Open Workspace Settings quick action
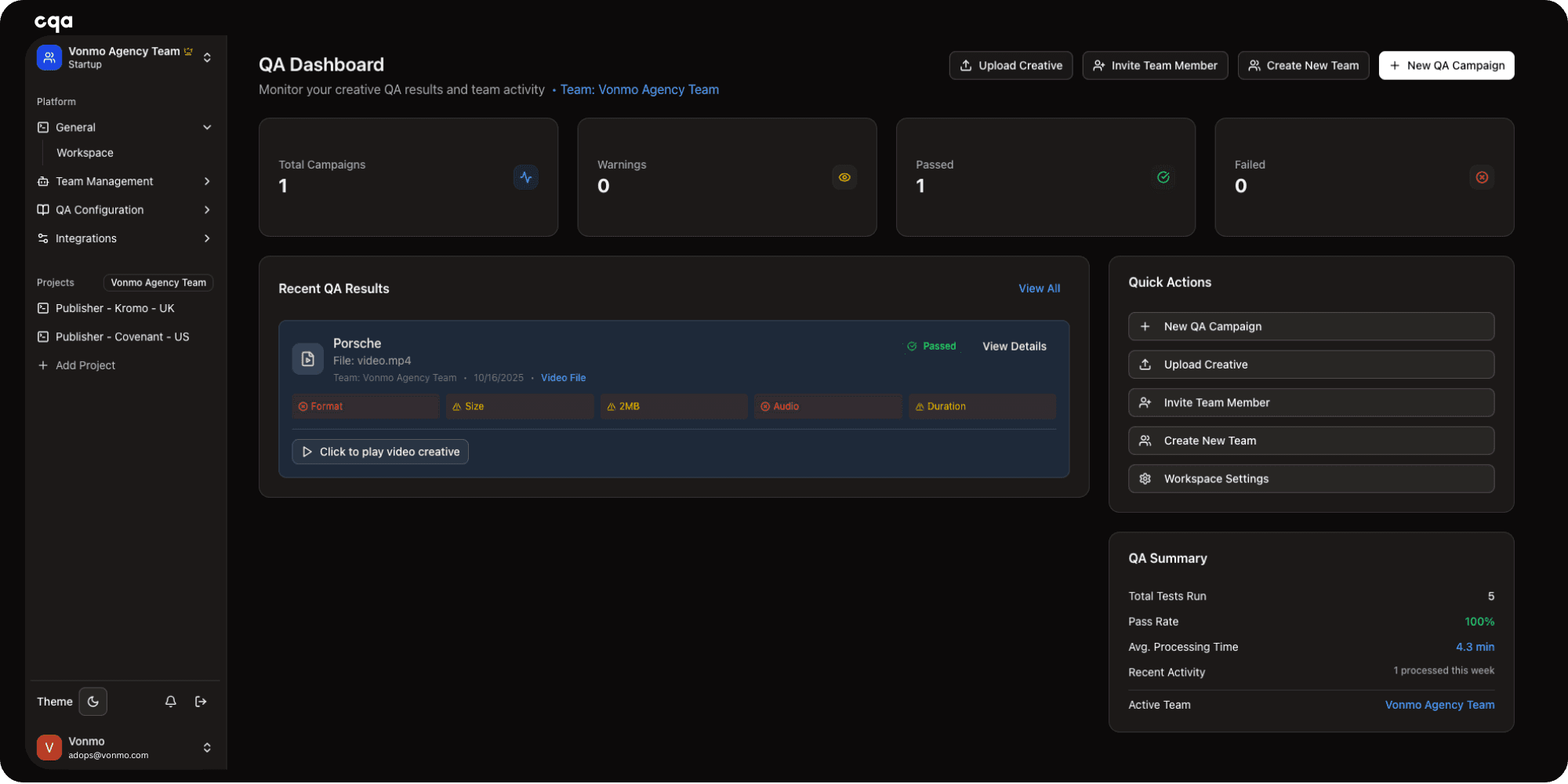 (x=1311, y=479)
